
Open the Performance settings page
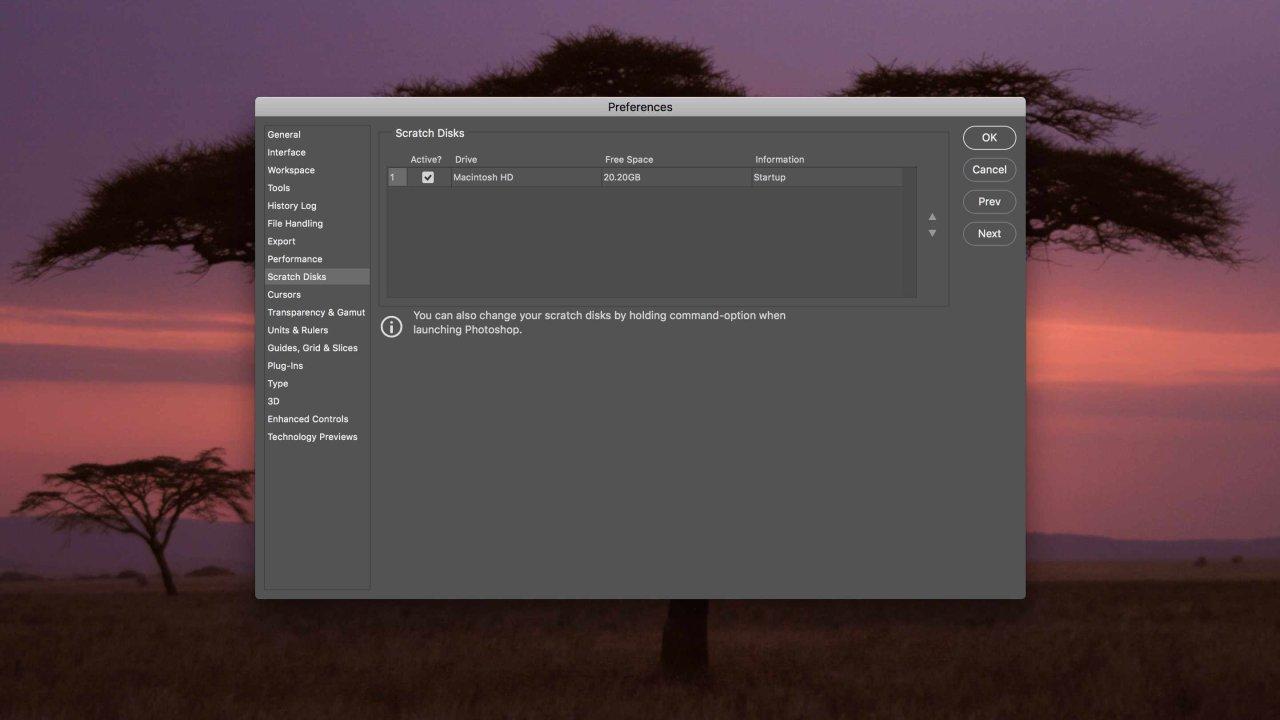pyautogui.click(x=294, y=258)
